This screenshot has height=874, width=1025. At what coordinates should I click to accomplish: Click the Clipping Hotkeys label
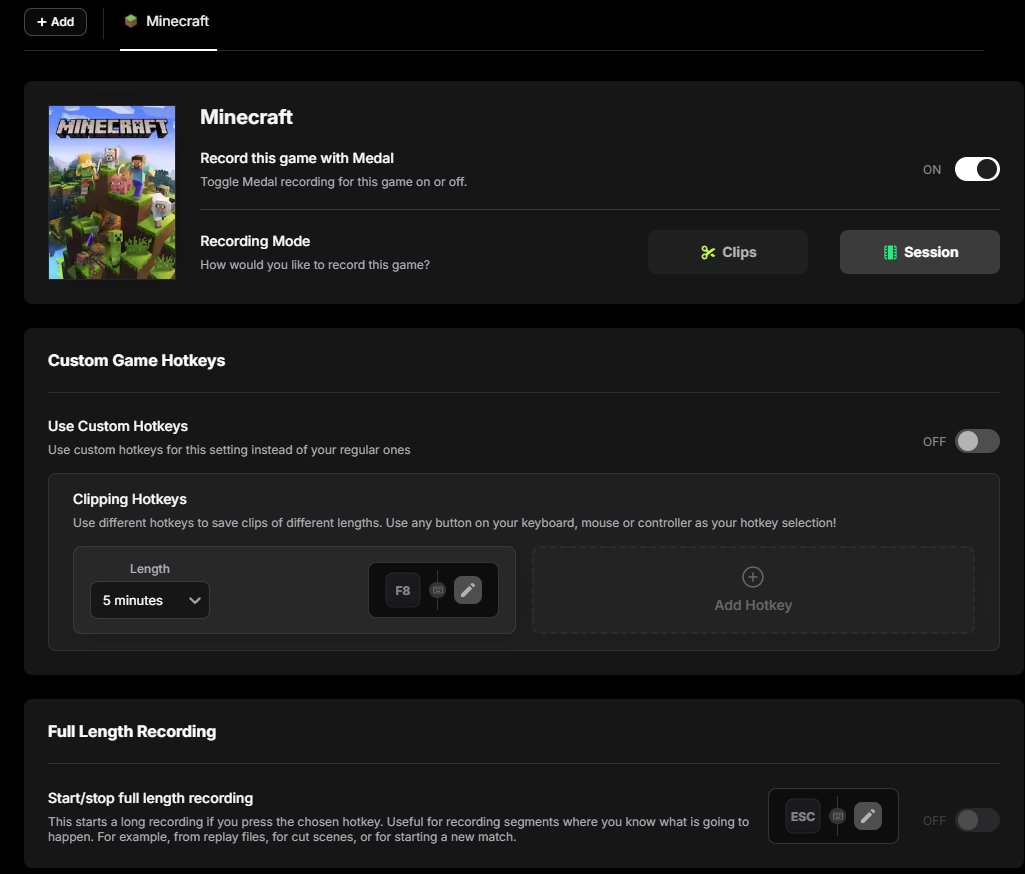click(130, 499)
